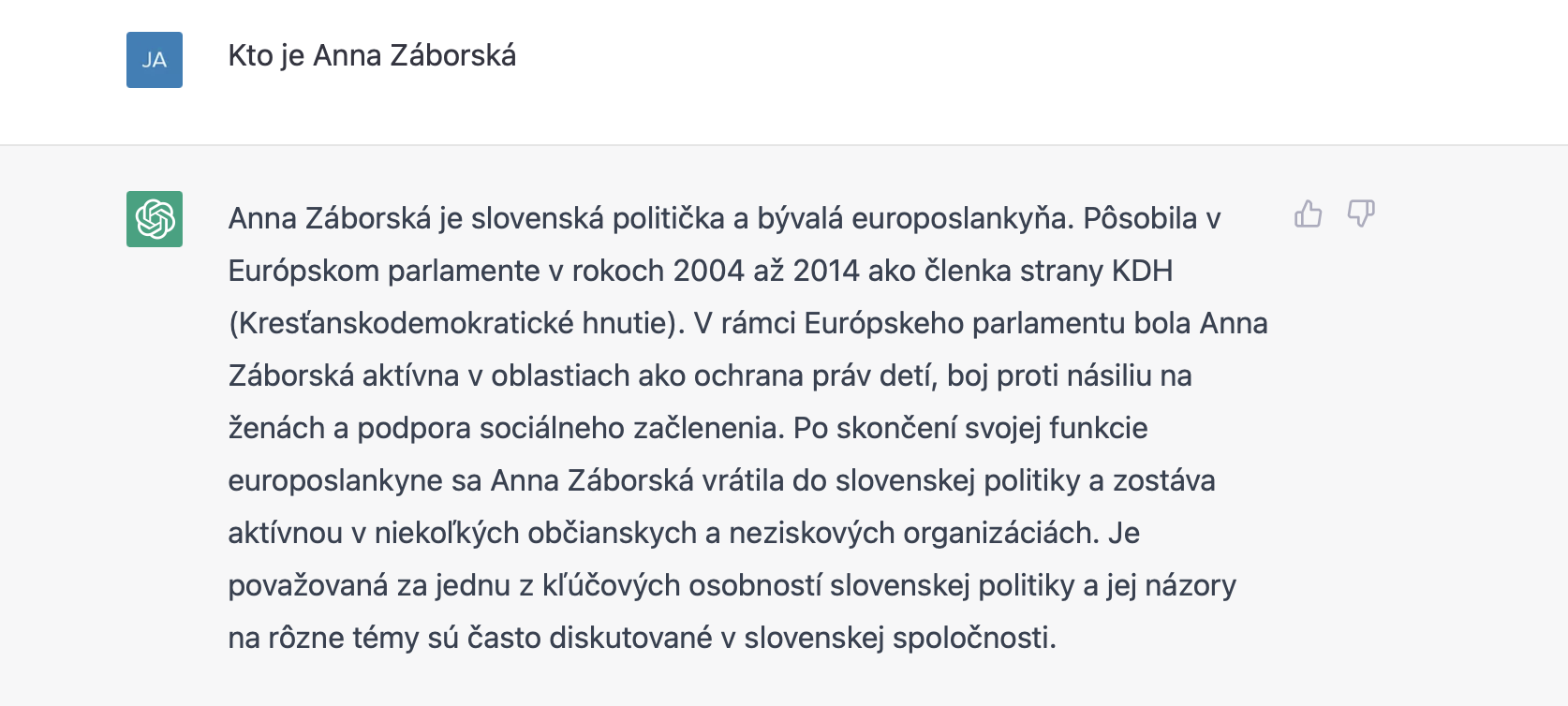Click the user prompt "Kto je Anna Záborská"
The width and height of the screenshot is (1568, 706).
(x=372, y=56)
